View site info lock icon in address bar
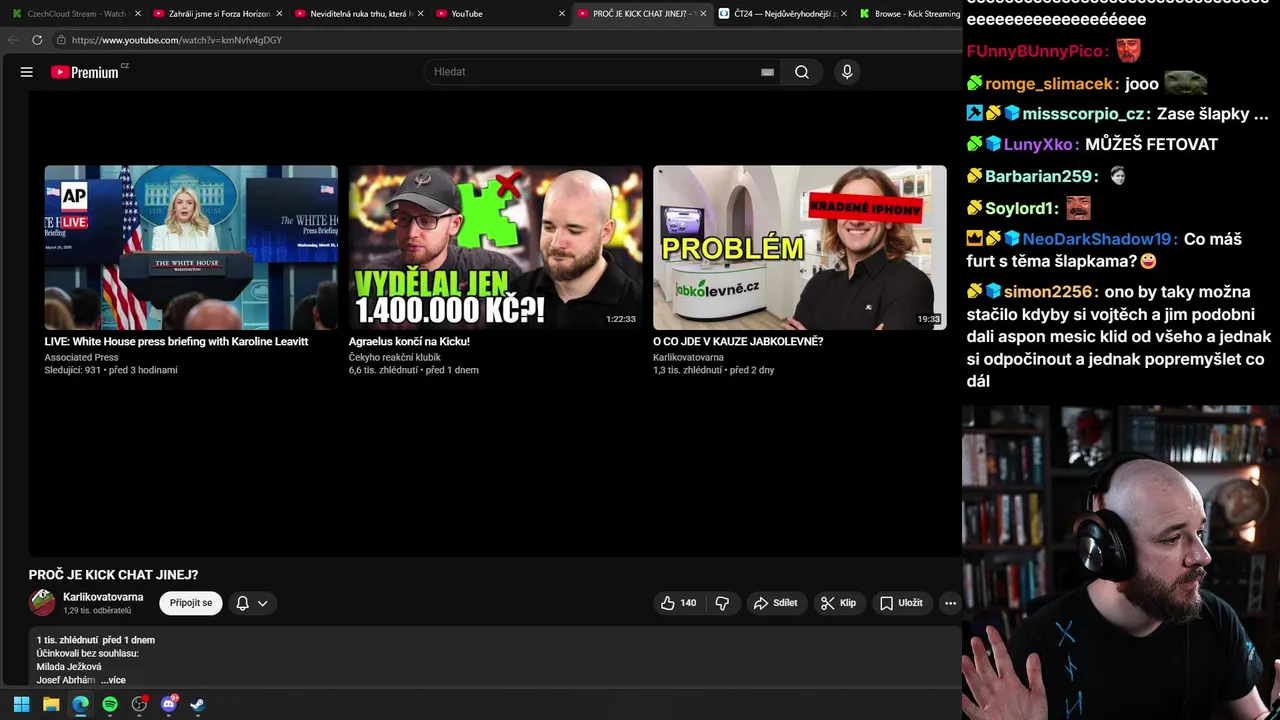The image size is (1280, 720). point(61,40)
